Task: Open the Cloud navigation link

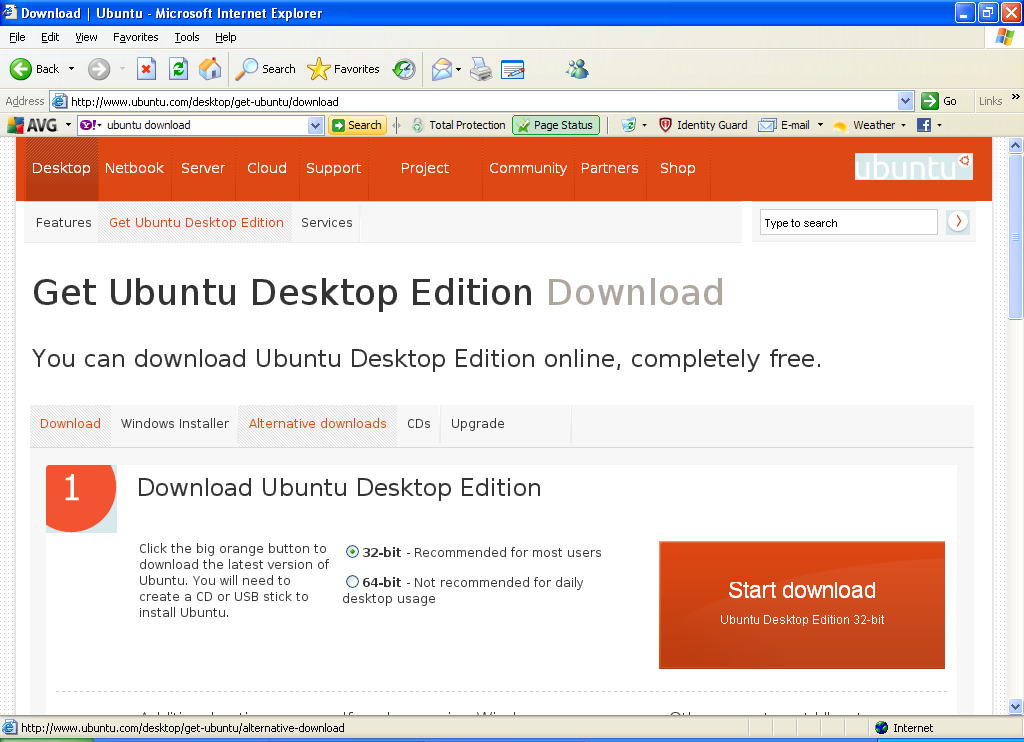Action: [266, 168]
